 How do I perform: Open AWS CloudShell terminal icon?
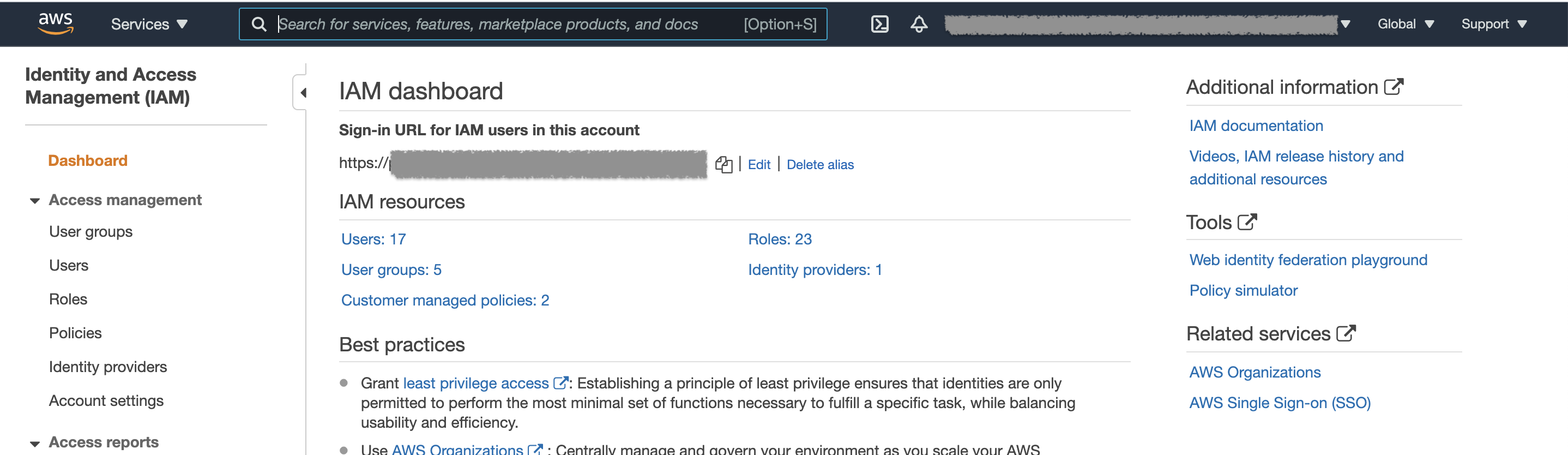click(879, 24)
